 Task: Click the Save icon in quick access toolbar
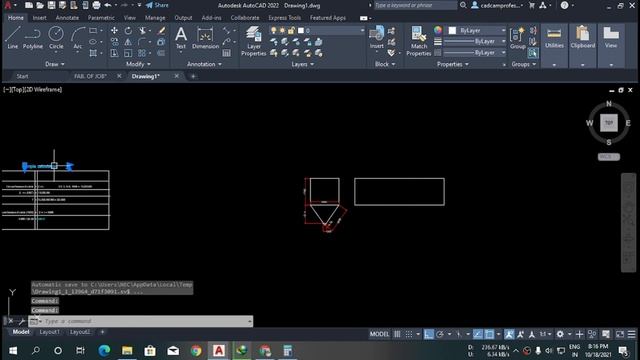click(x=51, y=5)
